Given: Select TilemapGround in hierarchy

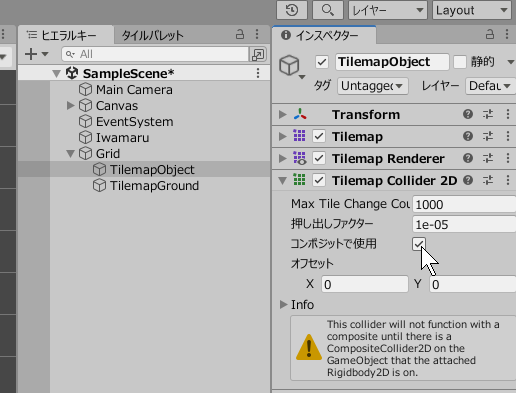Looking at the screenshot, I should [154, 186].
